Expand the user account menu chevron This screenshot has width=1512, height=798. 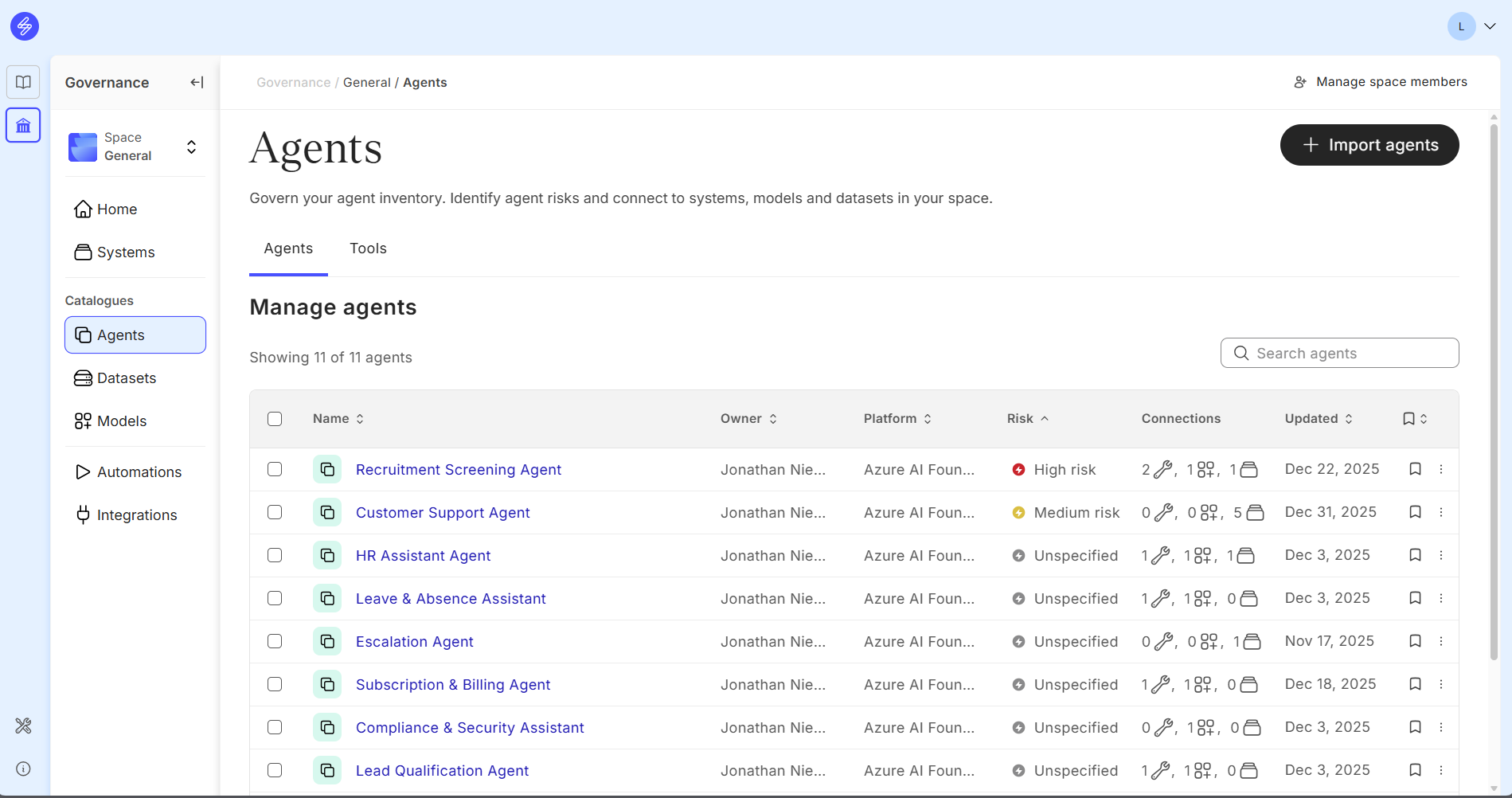[x=1490, y=26]
